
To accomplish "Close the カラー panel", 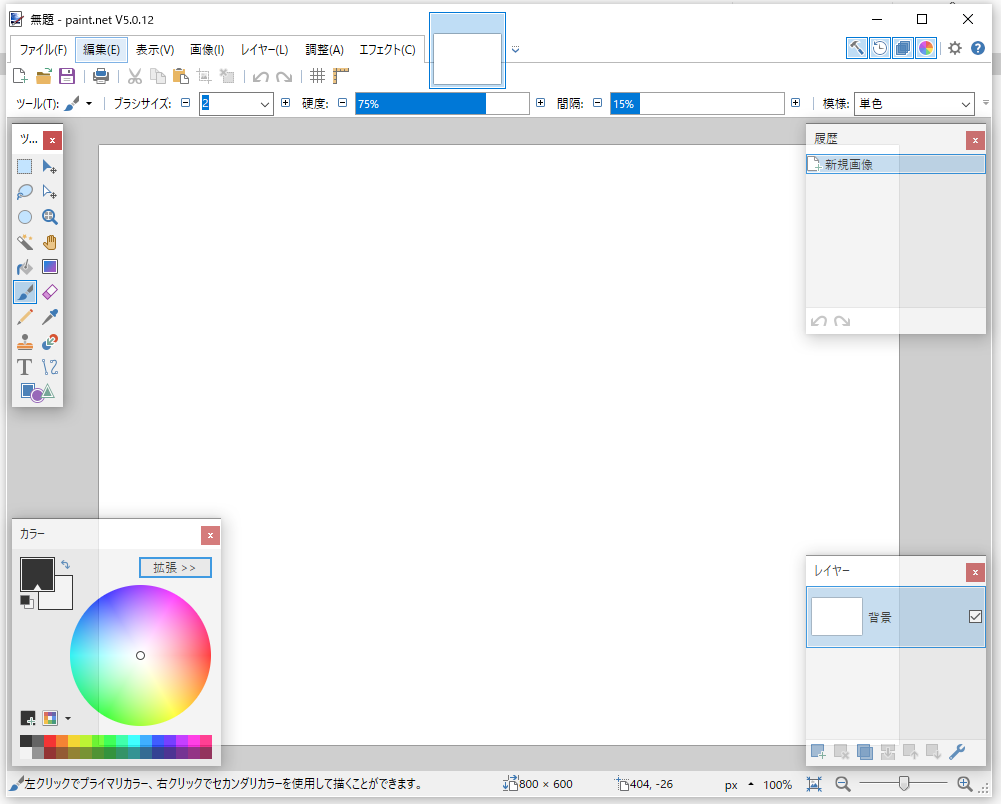I will click(210, 535).
